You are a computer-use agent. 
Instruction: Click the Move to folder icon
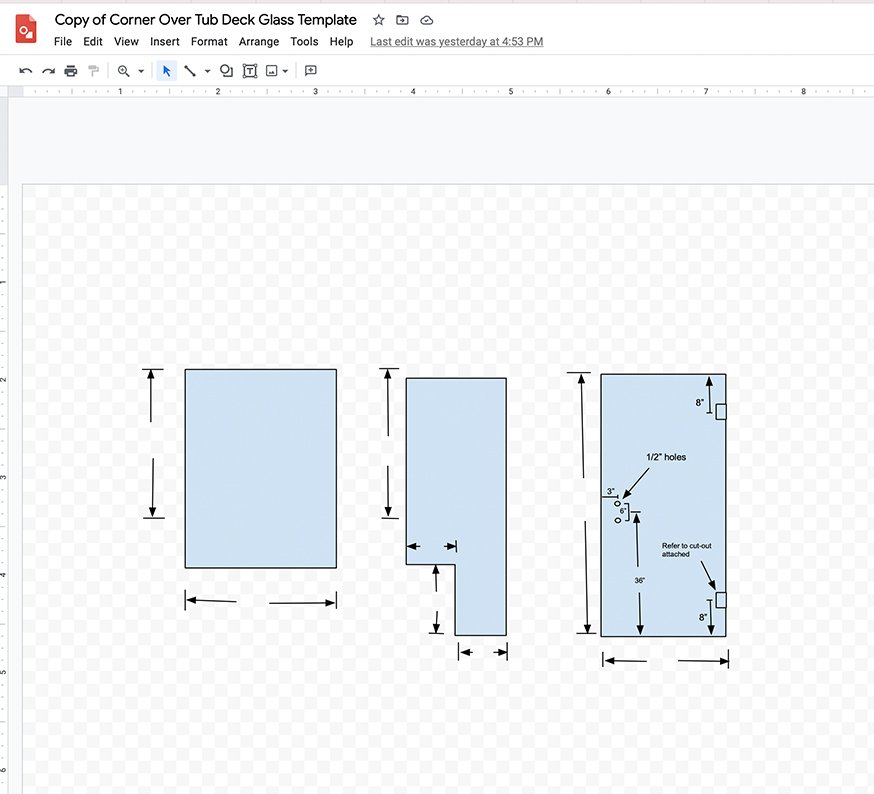click(402, 20)
